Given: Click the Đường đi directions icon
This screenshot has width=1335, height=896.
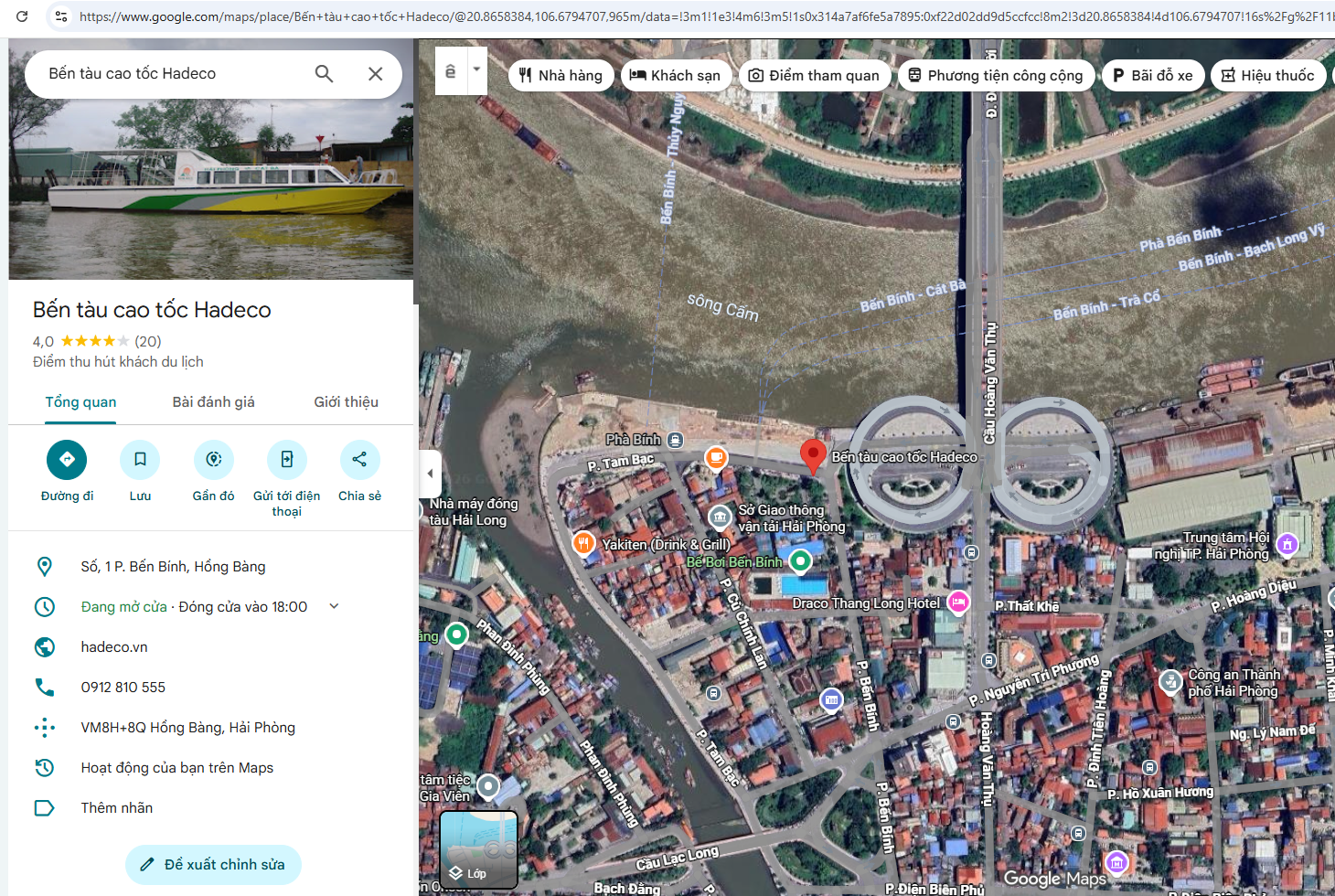Looking at the screenshot, I should click(67, 459).
